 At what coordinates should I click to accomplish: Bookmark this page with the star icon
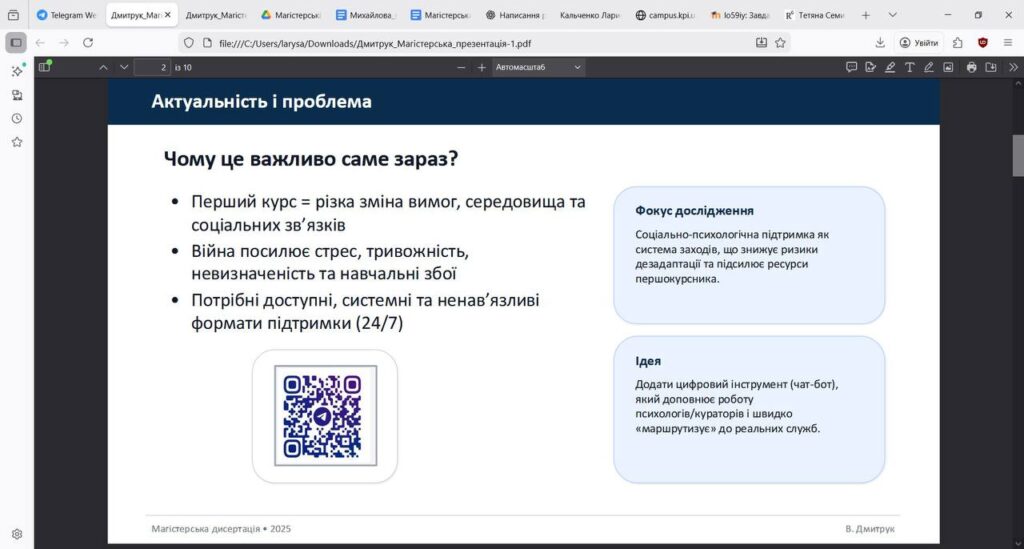click(x=780, y=42)
